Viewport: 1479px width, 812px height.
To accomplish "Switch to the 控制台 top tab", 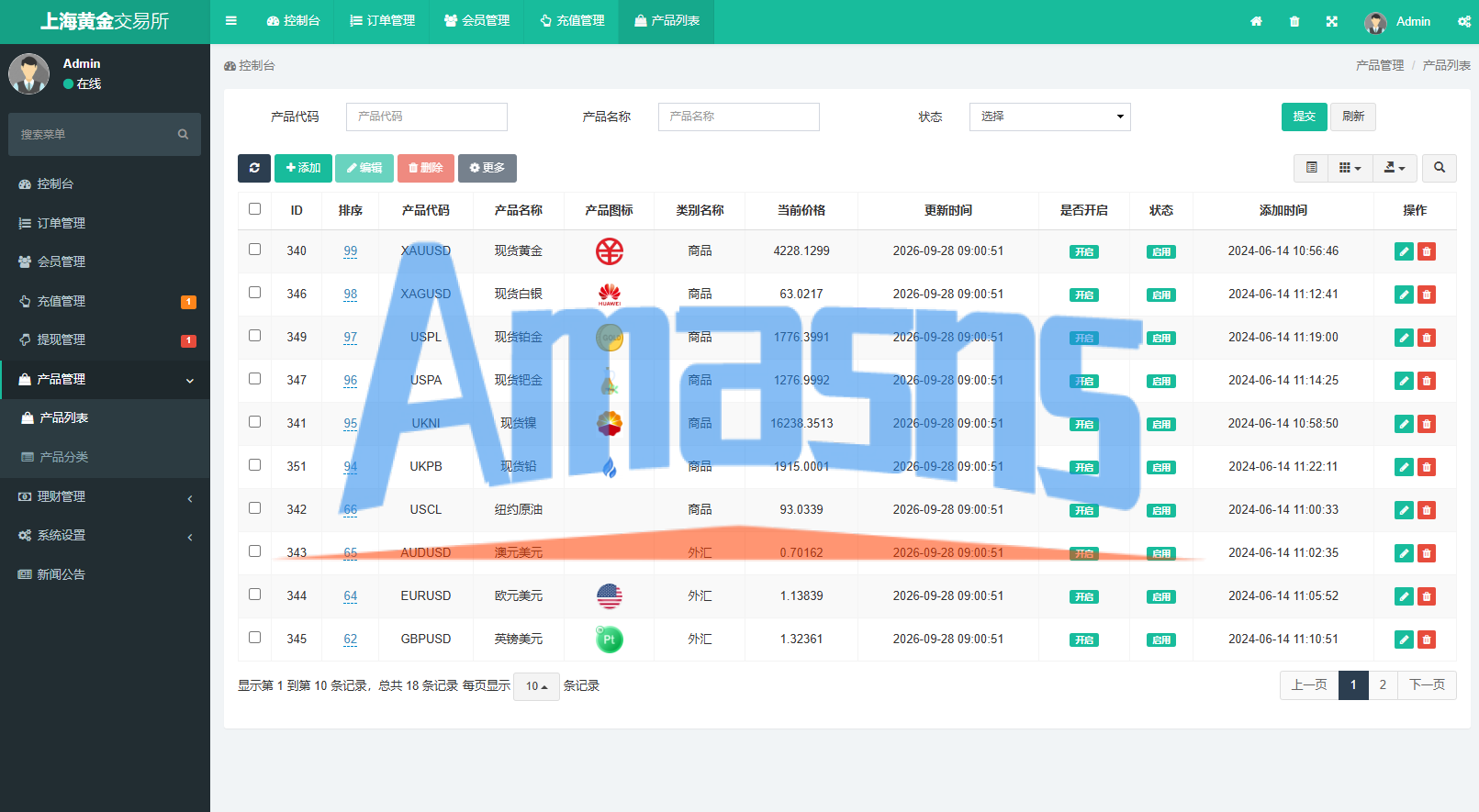I will tap(294, 21).
